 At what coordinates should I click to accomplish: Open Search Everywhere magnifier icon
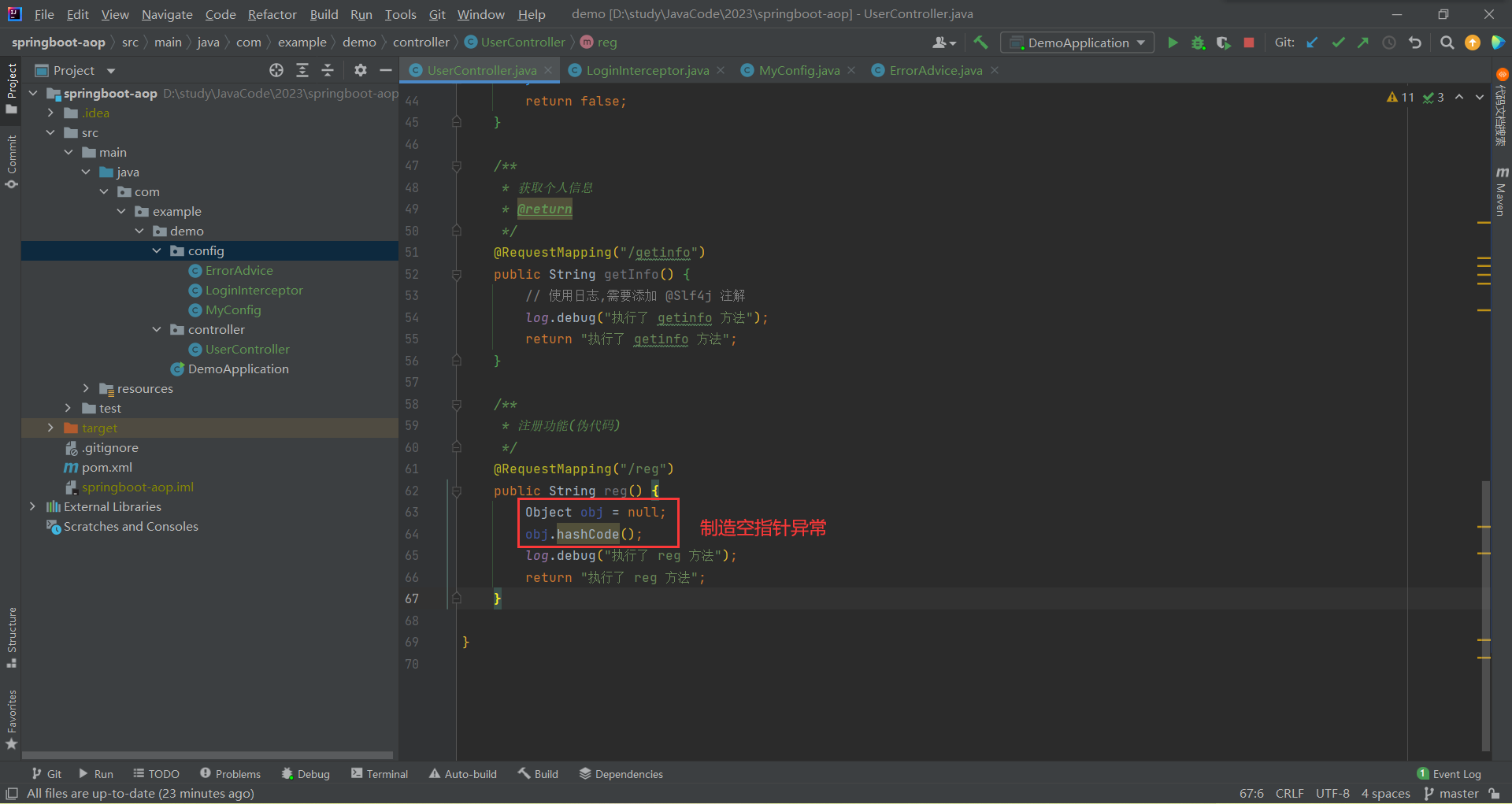click(1447, 43)
